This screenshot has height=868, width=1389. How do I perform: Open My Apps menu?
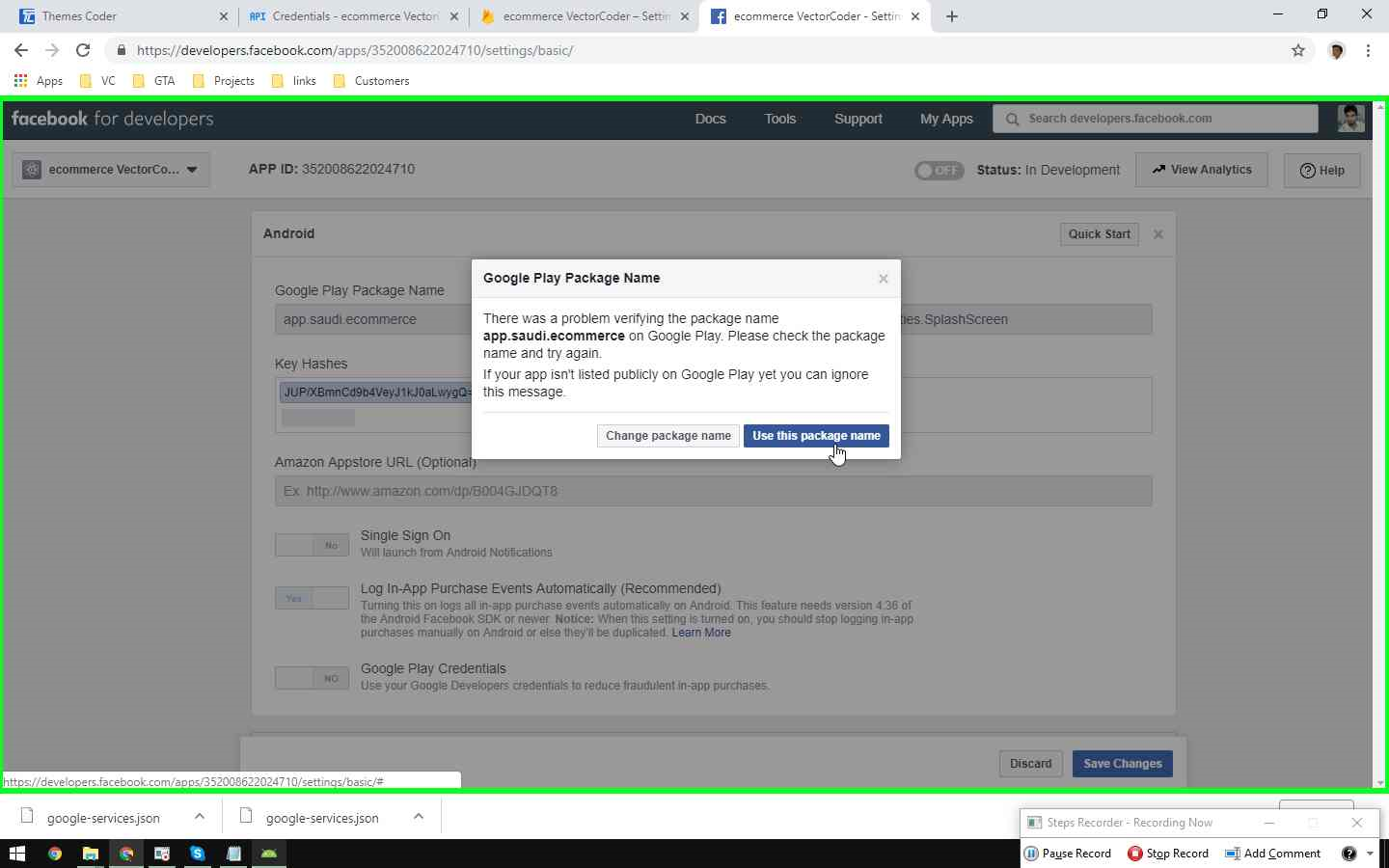click(x=946, y=119)
